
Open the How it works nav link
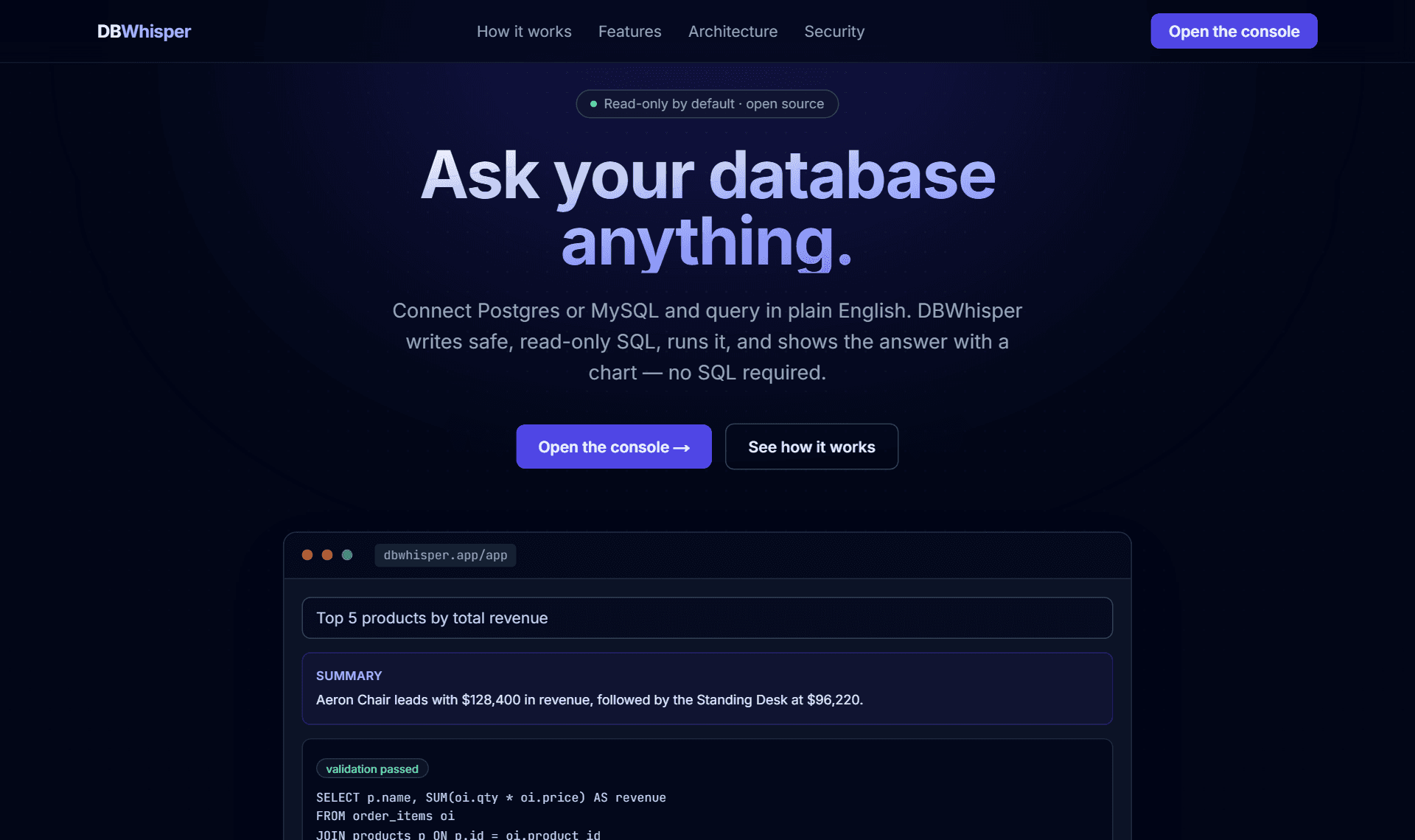[524, 32]
